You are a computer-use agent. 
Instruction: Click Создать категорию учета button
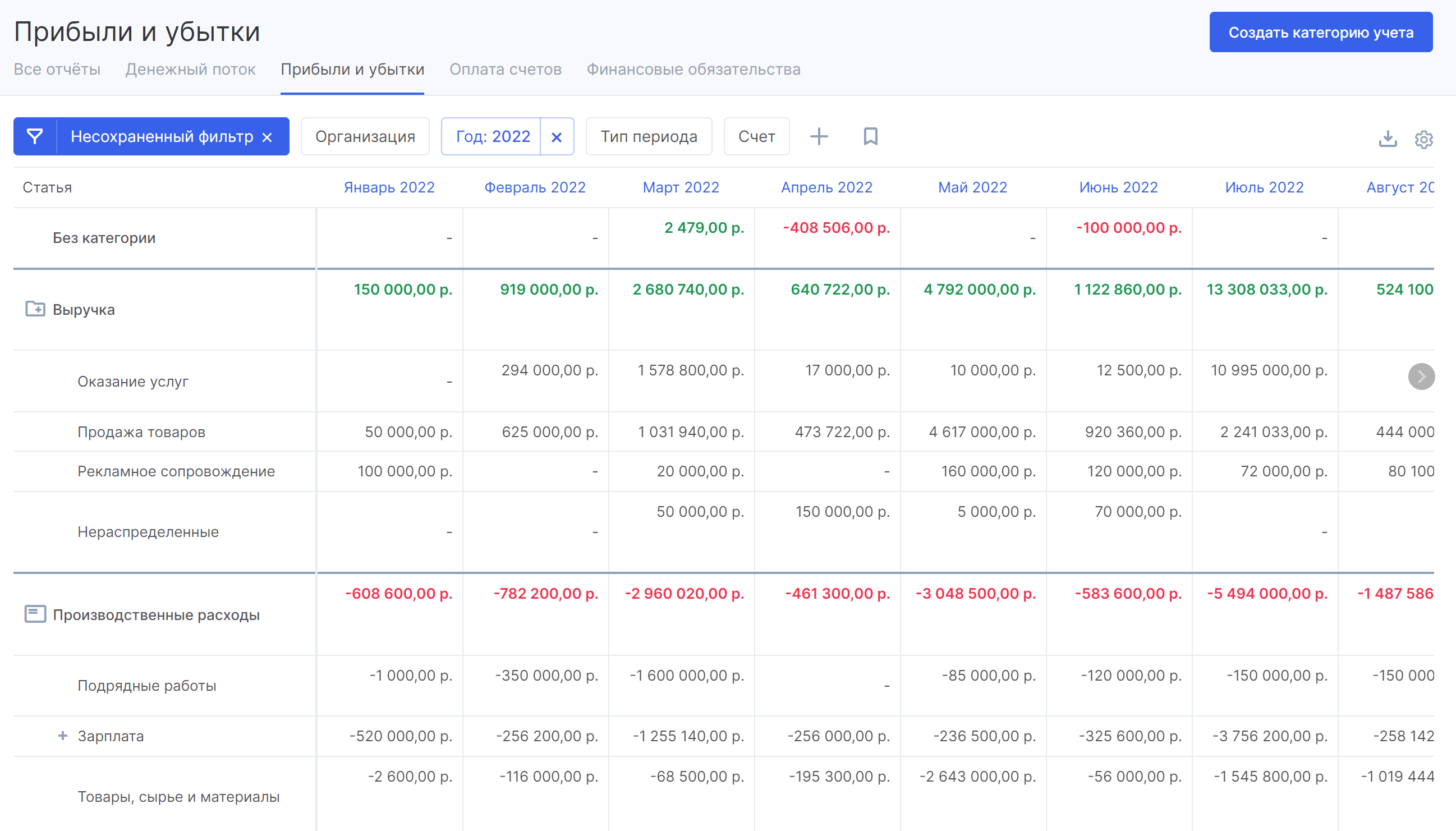[x=1320, y=33]
